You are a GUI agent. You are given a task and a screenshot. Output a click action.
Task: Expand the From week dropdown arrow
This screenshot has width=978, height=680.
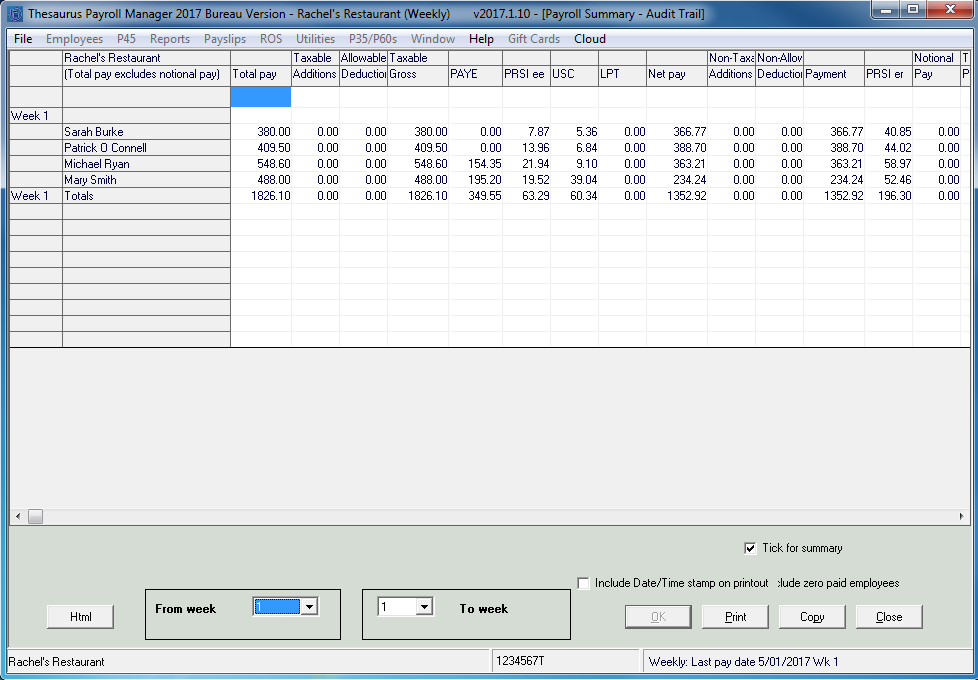point(309,607)
